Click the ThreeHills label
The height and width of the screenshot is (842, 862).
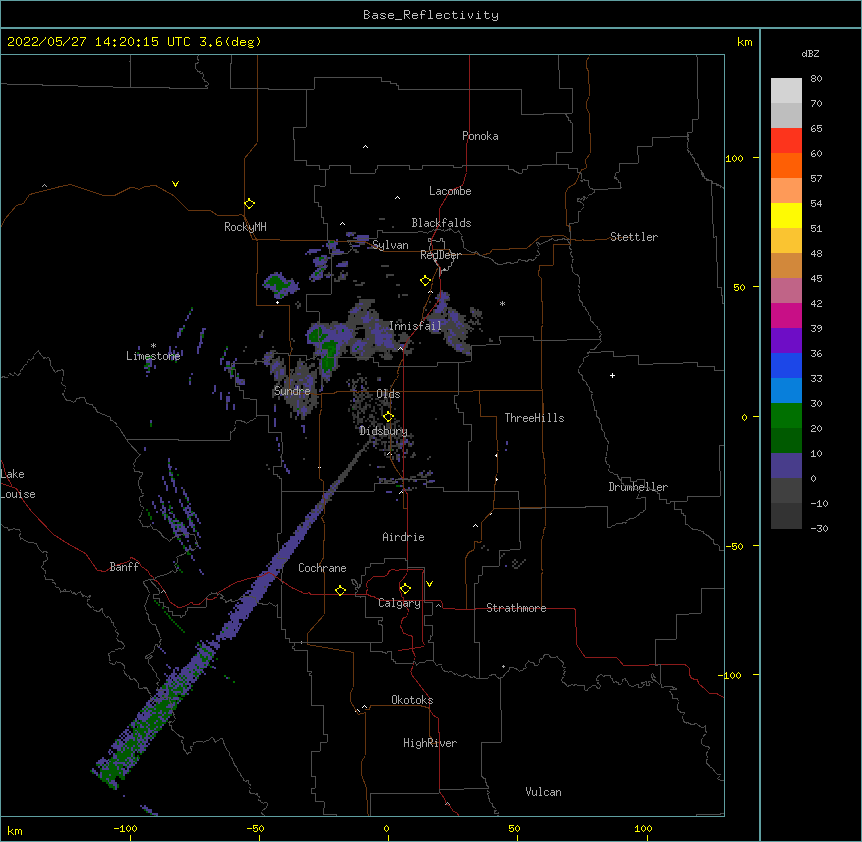(x=534, y=418)
